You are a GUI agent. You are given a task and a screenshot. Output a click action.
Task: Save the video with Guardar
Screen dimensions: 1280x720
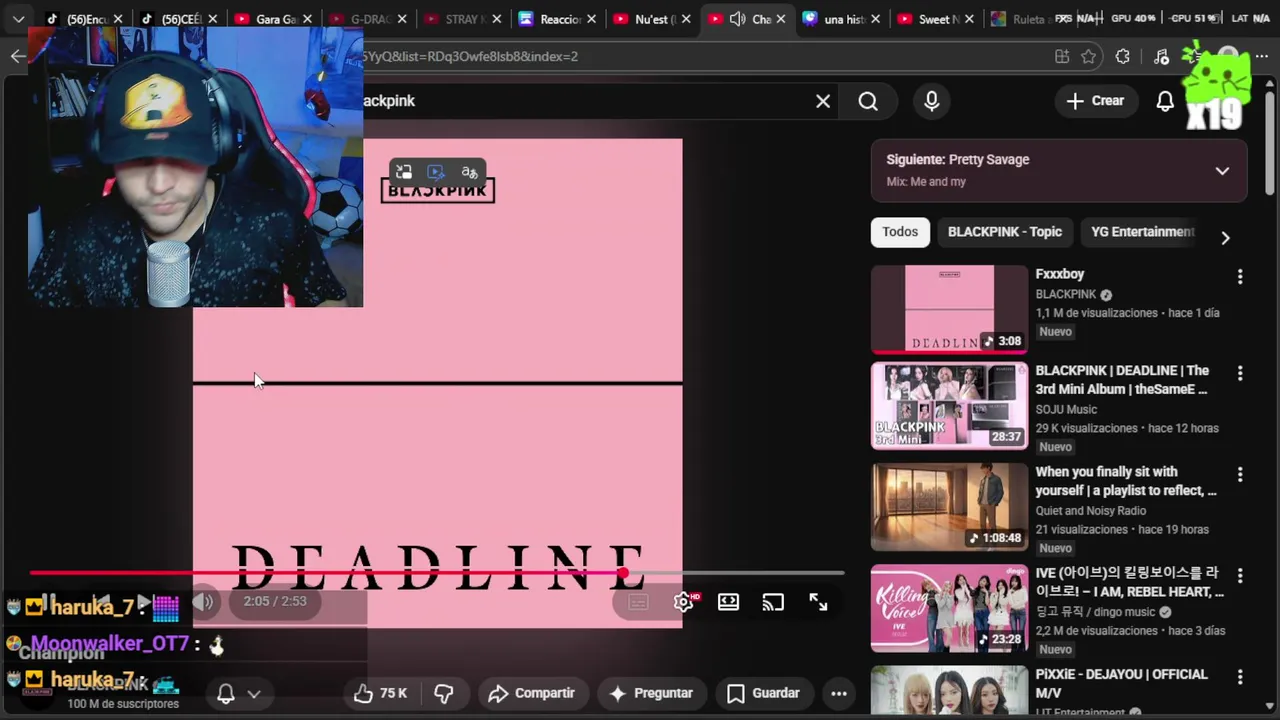click(764, 693)
